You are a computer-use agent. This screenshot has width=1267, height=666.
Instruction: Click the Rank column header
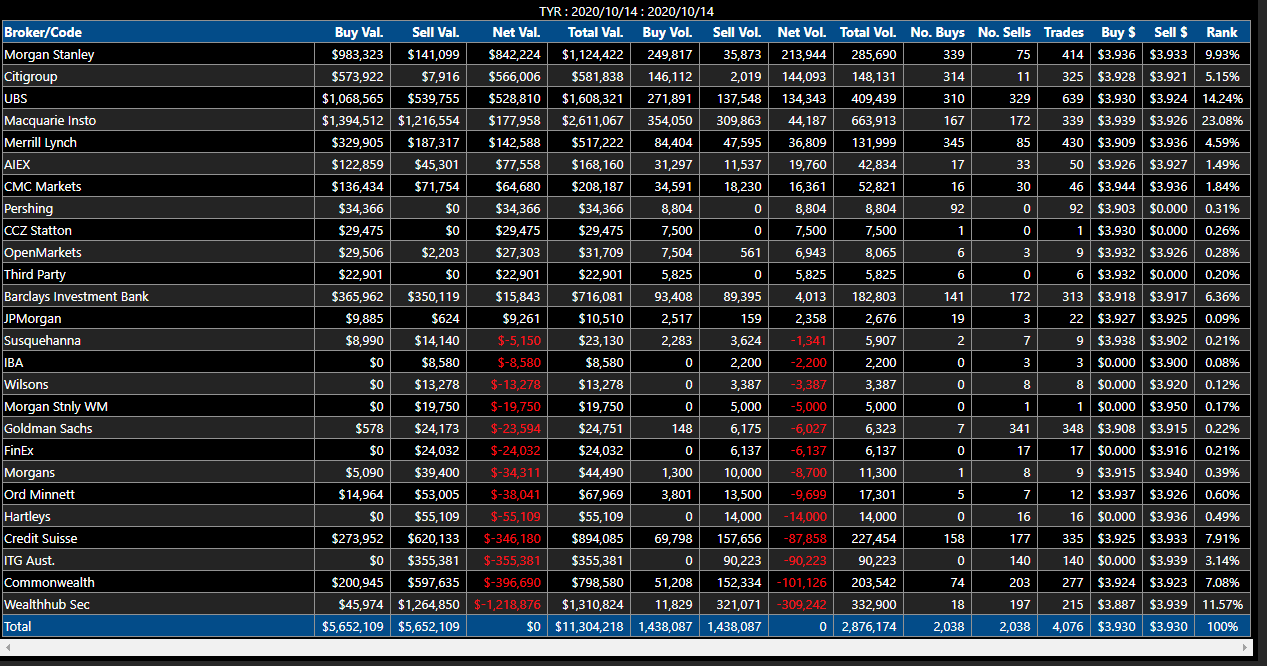pos(1221,32)
